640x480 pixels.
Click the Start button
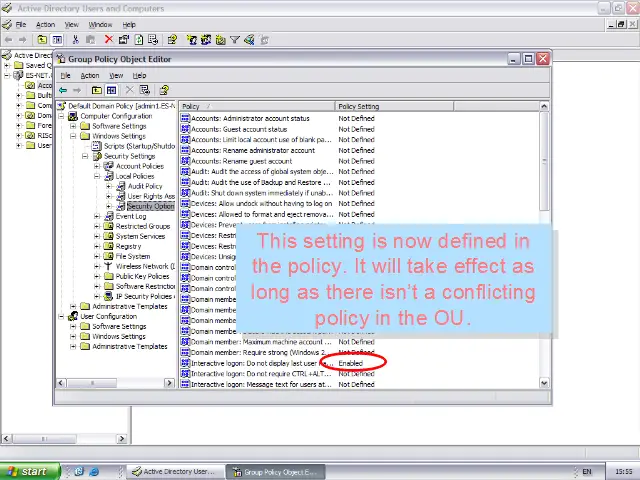(x=29, y=471)
